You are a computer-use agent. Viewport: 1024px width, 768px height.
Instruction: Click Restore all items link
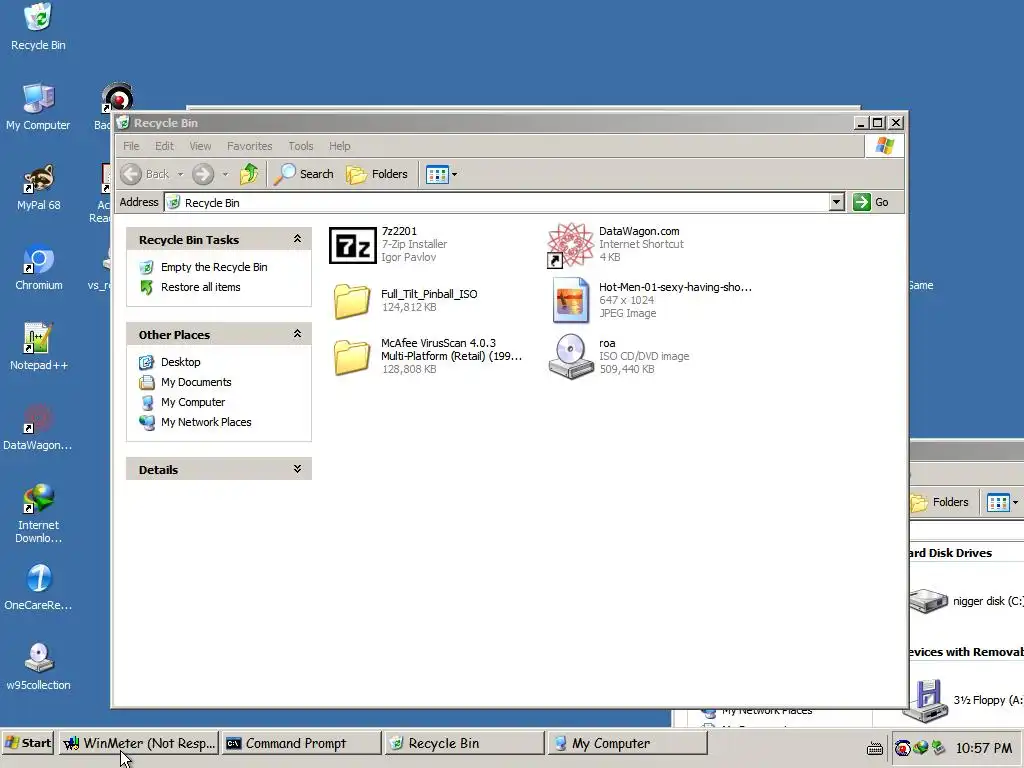pos(200,287)
